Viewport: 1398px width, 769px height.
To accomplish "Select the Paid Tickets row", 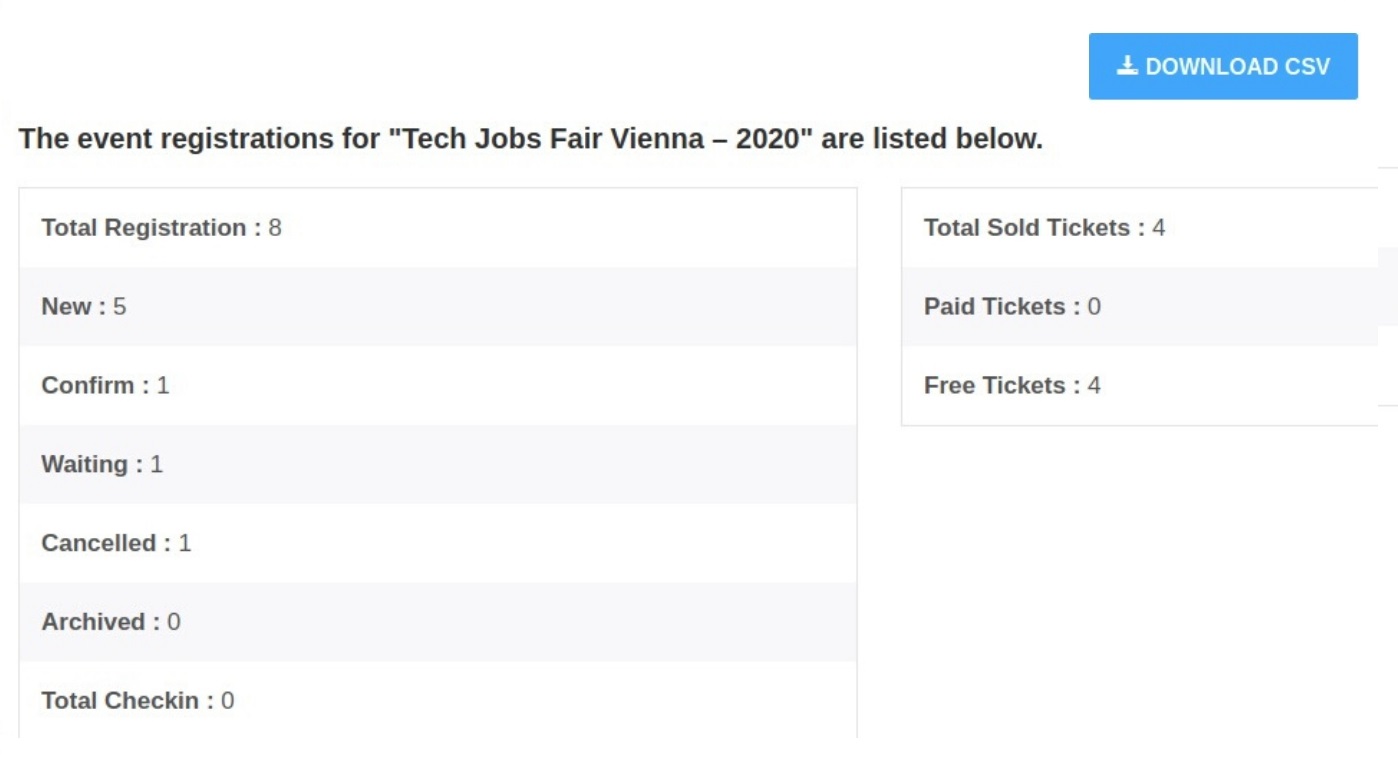I will coord(1140,307).
